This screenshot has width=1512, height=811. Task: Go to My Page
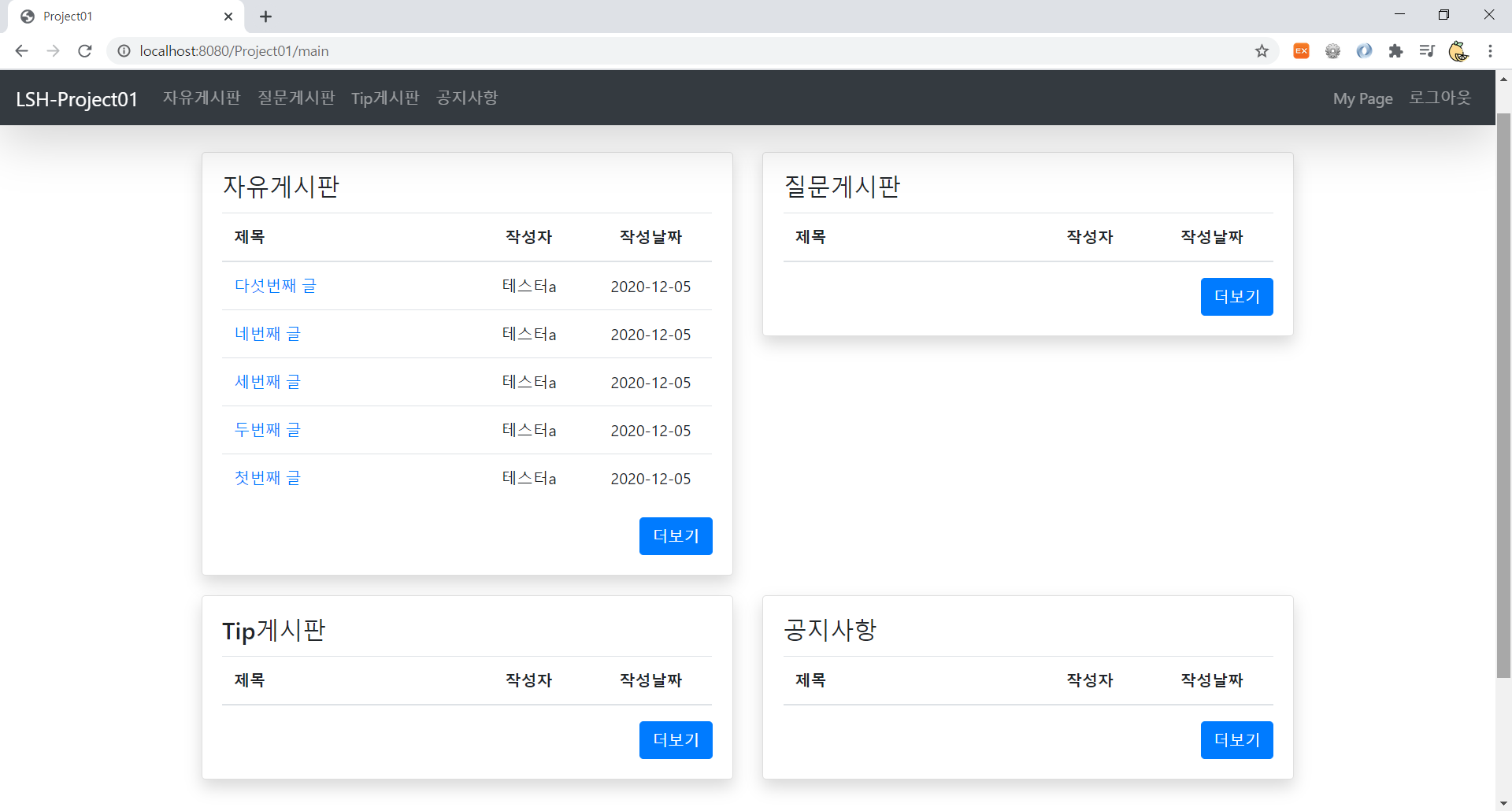coord(1362,99)
